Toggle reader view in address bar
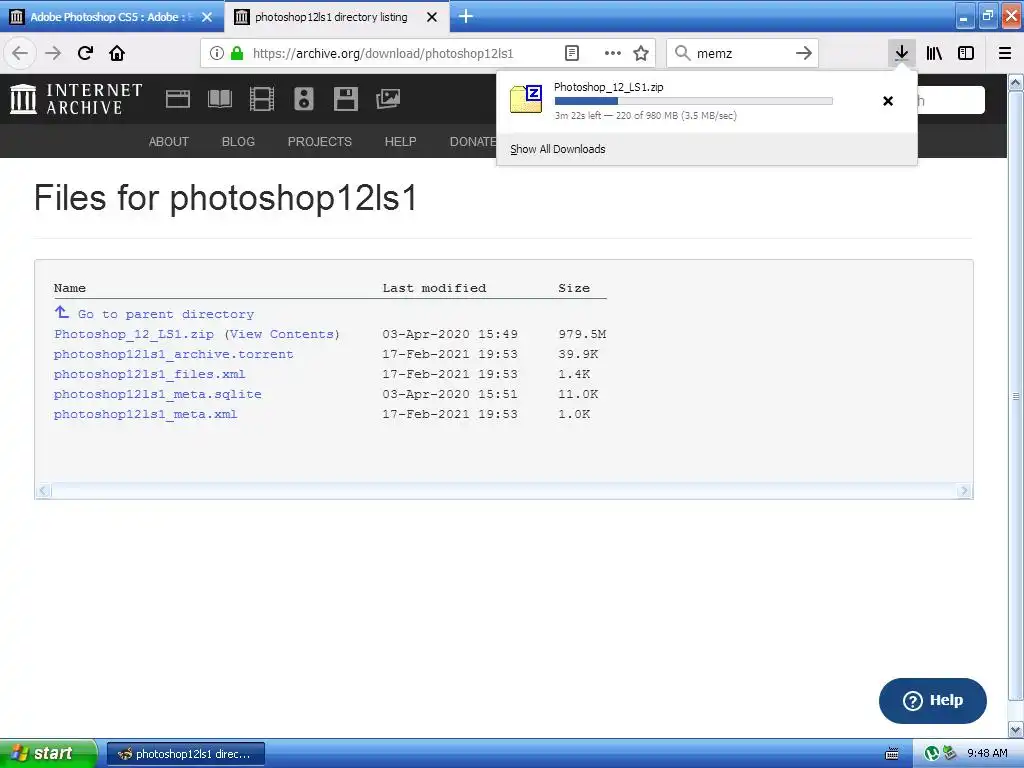Image resolution: width=1024 pixels, height=768 pixels. point(571,54)
